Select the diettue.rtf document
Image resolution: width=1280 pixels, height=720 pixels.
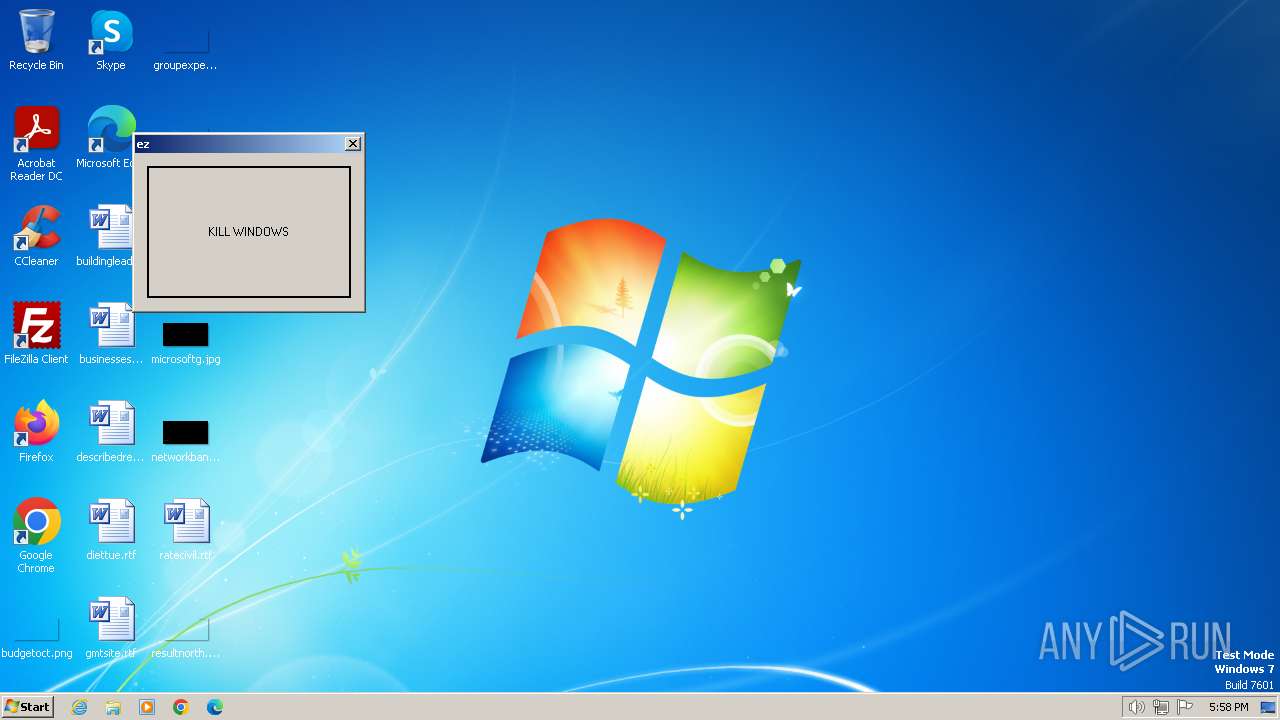111,530
